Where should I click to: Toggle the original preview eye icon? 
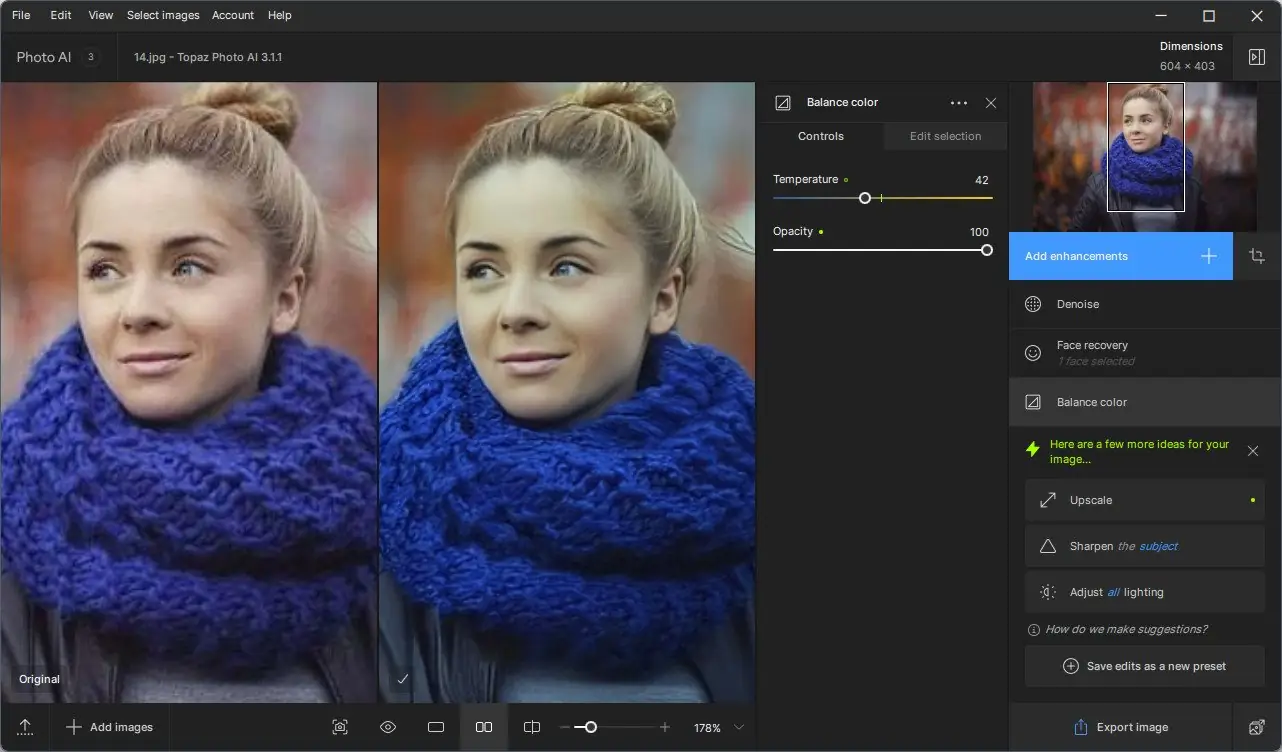388,727
